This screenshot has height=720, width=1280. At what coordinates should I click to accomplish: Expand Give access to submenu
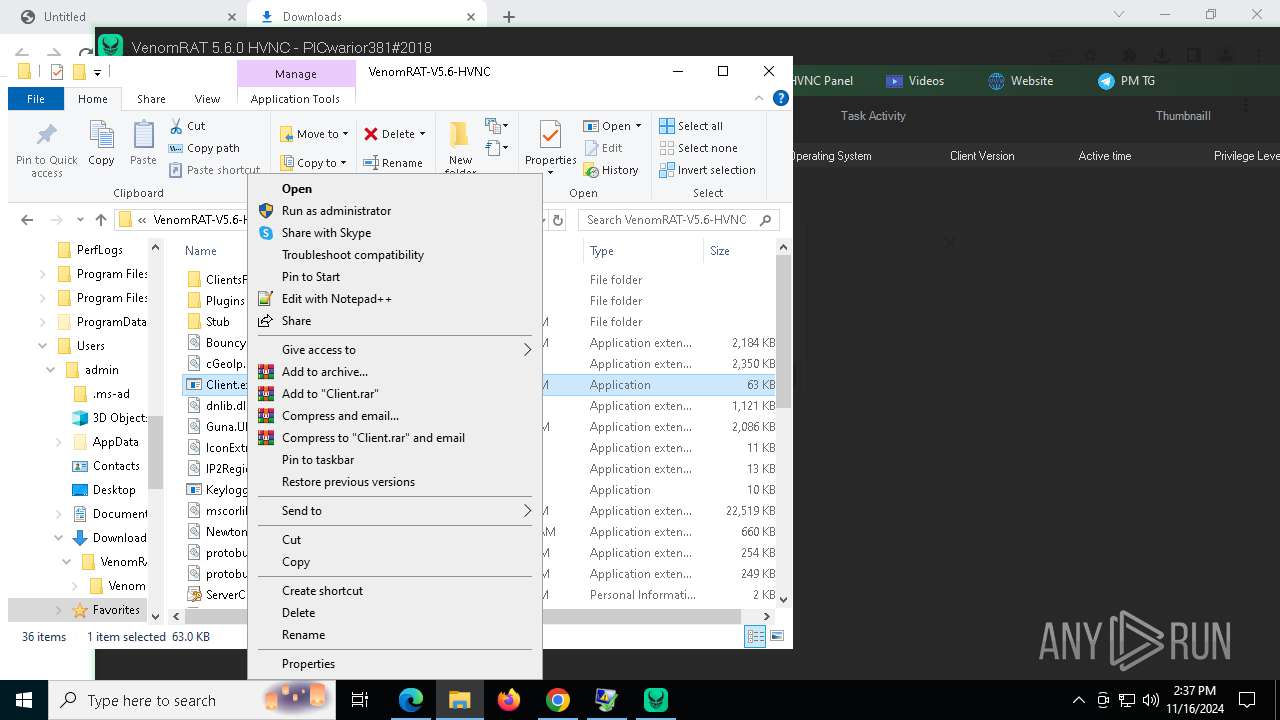click(395, 350)
